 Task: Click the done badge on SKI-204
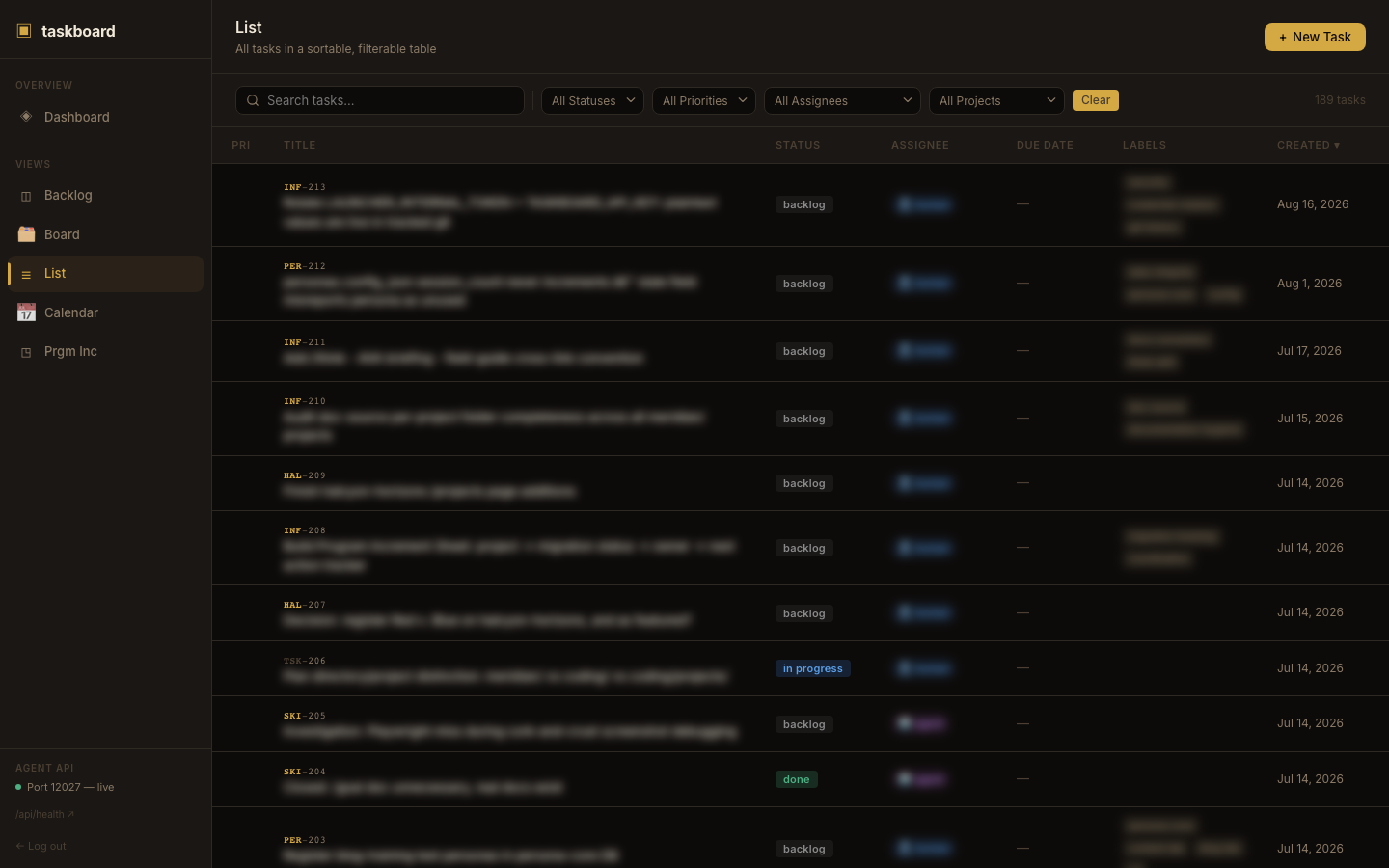[x=797, y=779]
